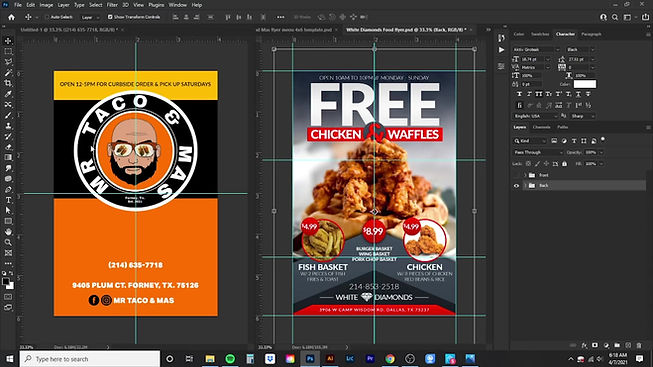Add a layer mask from Layers footer
Screen dimensions: 653x367
point(595,345)
